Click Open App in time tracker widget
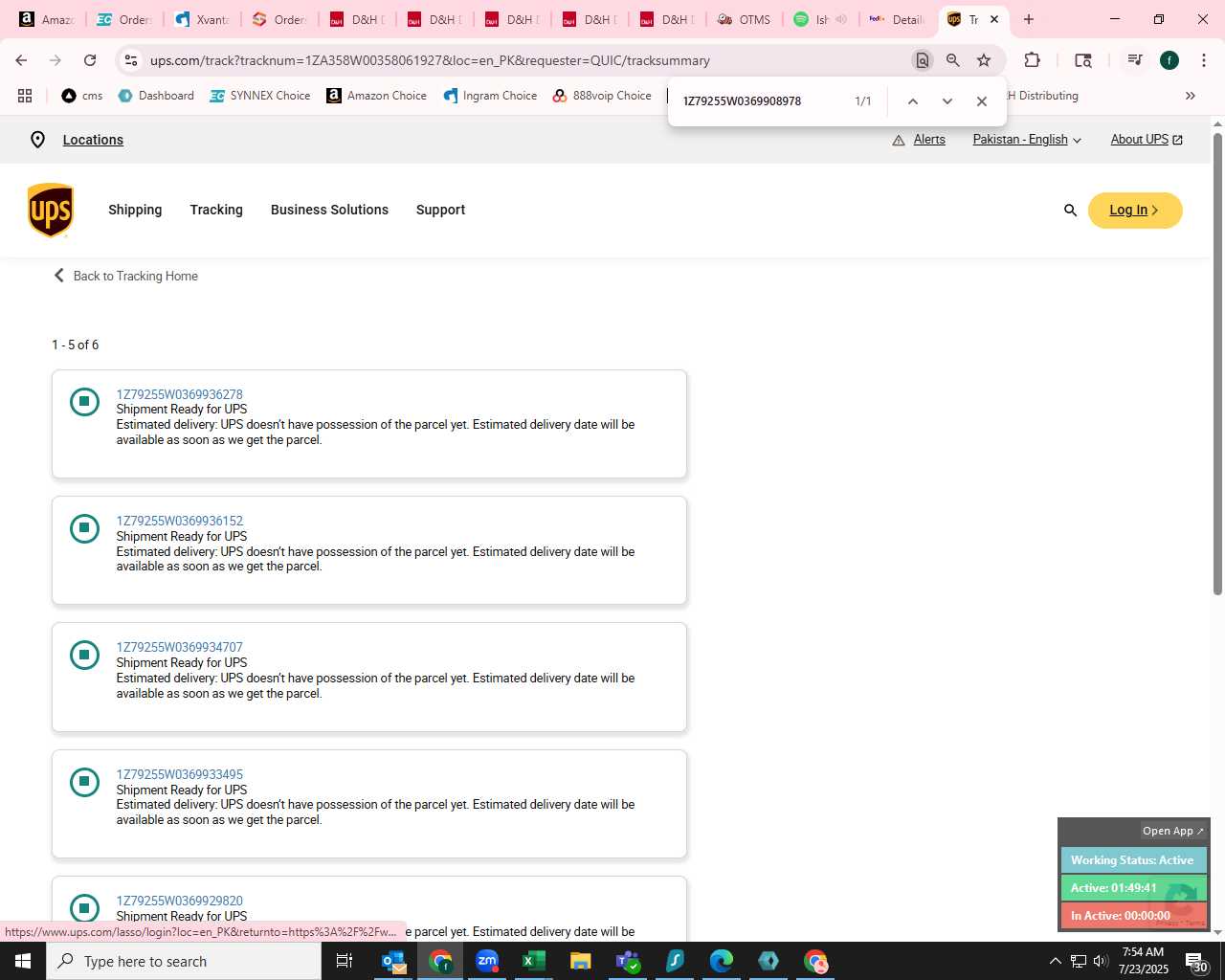The image size is (1225, 980). (x=1173, y=831)
